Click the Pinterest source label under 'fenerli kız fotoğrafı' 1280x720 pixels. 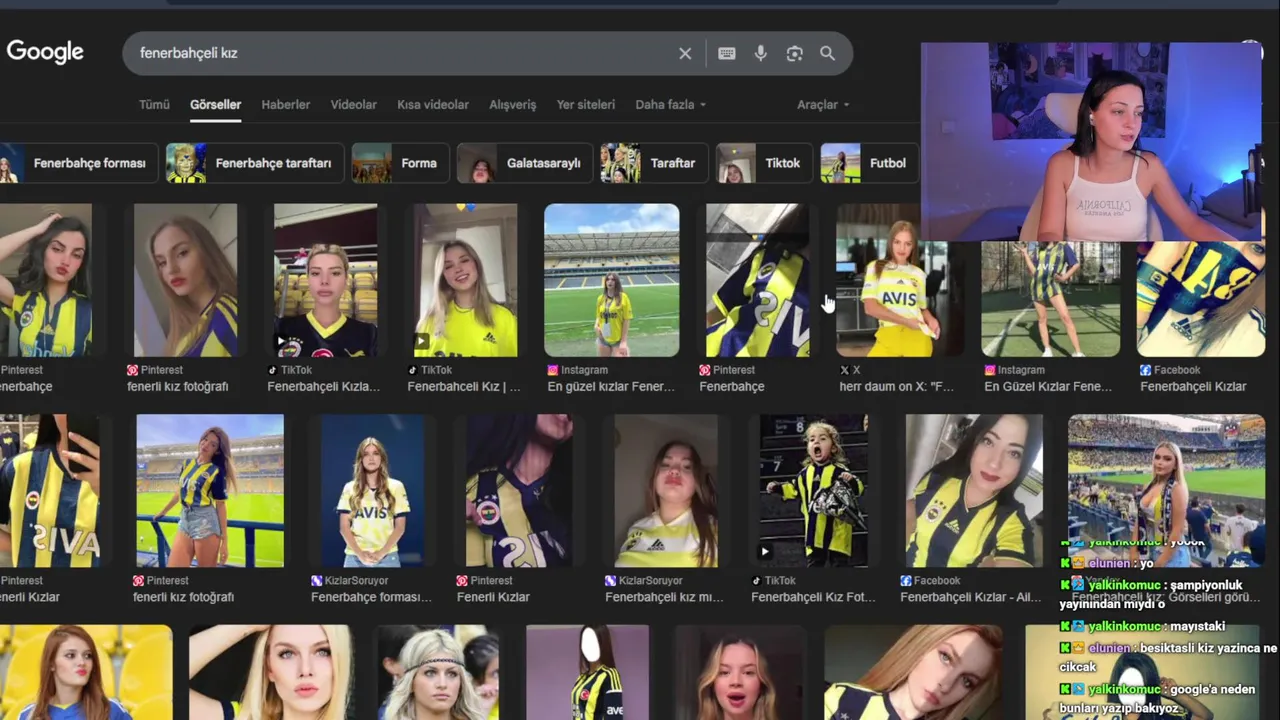pos(155,370)
